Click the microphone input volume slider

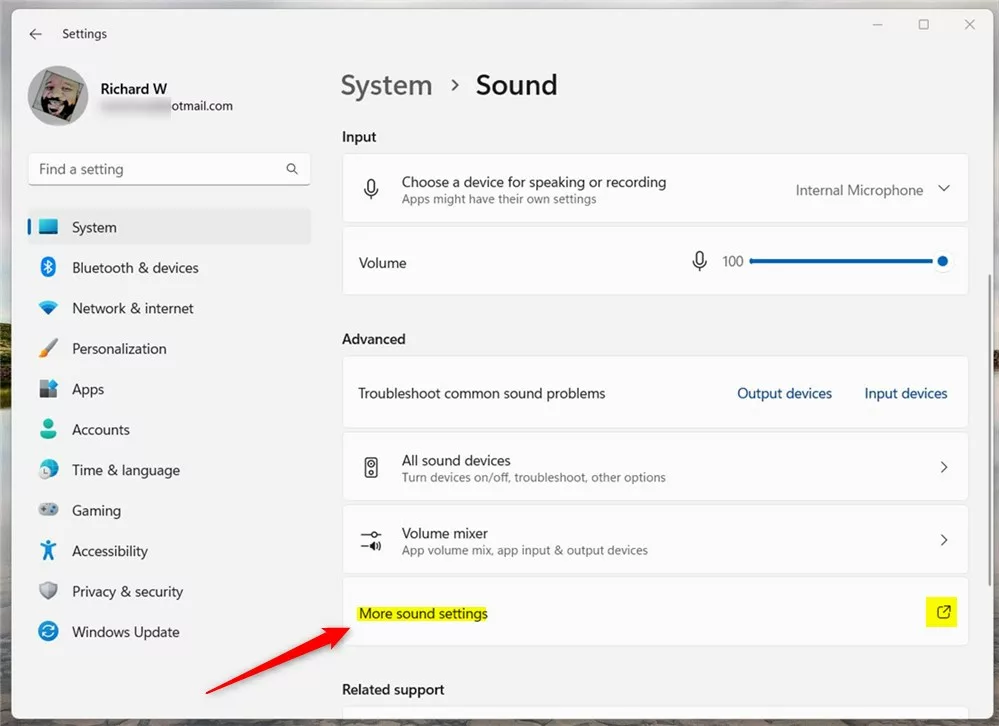coord(845,262)
